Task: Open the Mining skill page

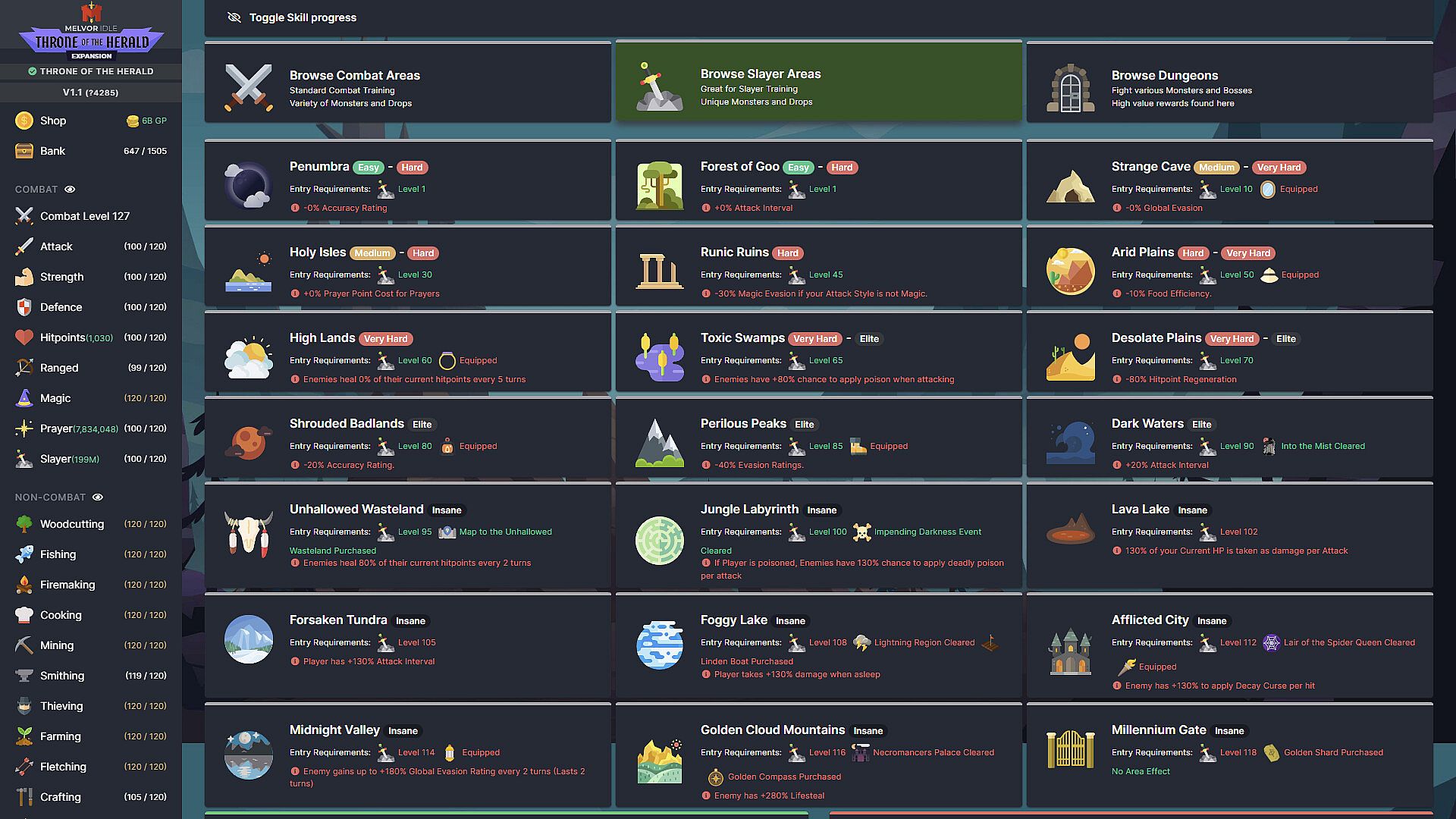Action: coord(57,645)
